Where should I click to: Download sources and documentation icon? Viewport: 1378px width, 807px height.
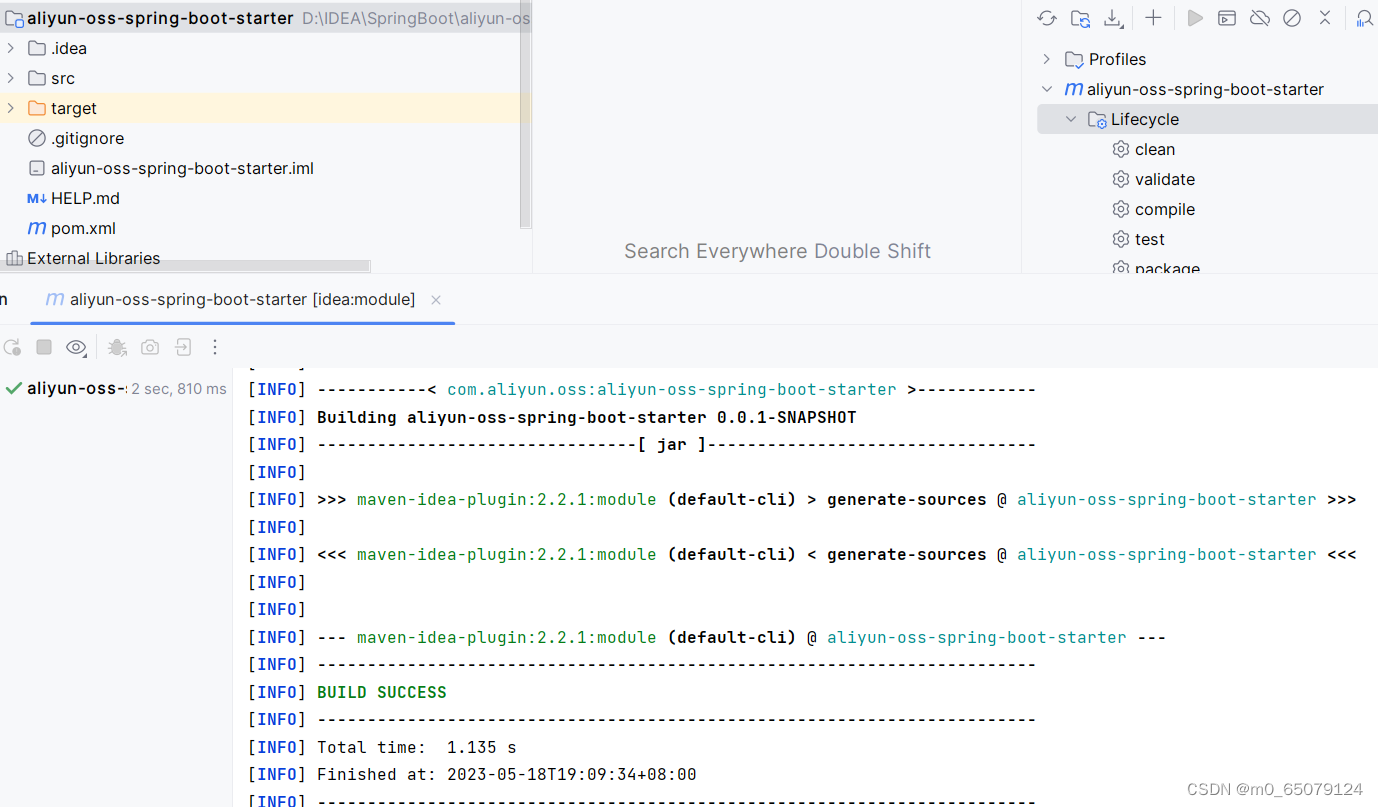(x=1113, y=18)
